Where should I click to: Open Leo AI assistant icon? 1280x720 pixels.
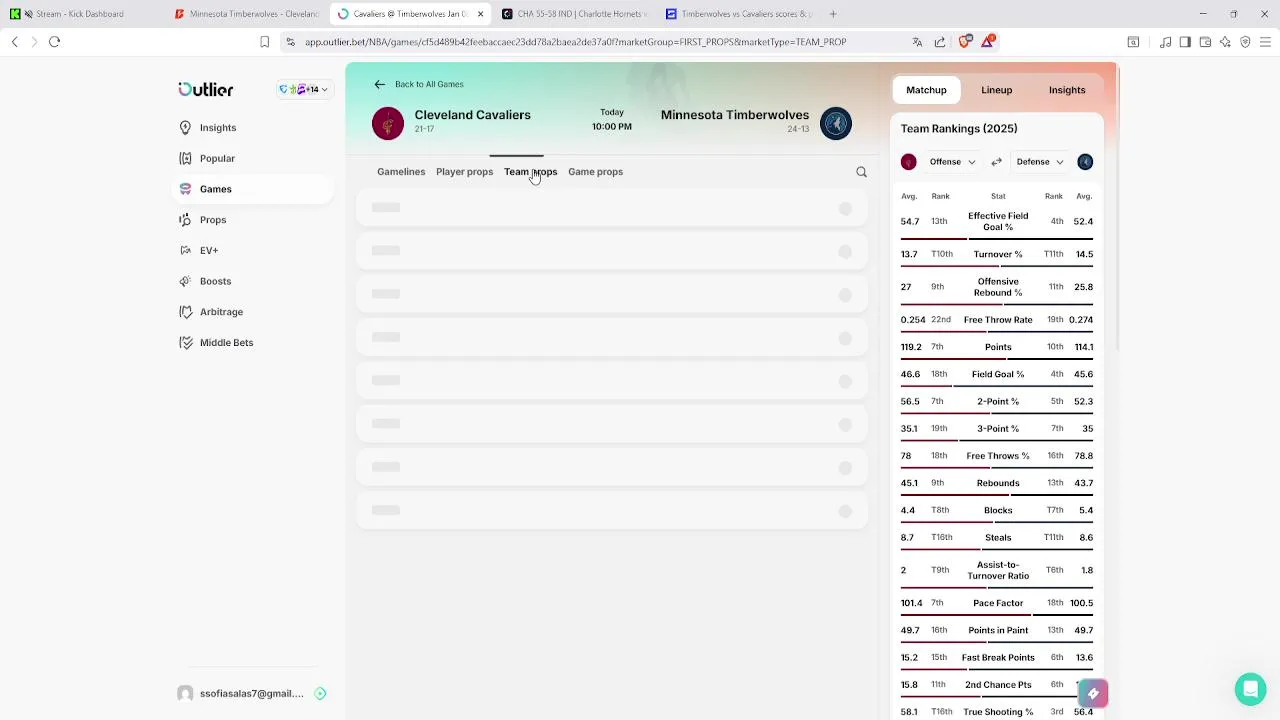(1225, 42)
